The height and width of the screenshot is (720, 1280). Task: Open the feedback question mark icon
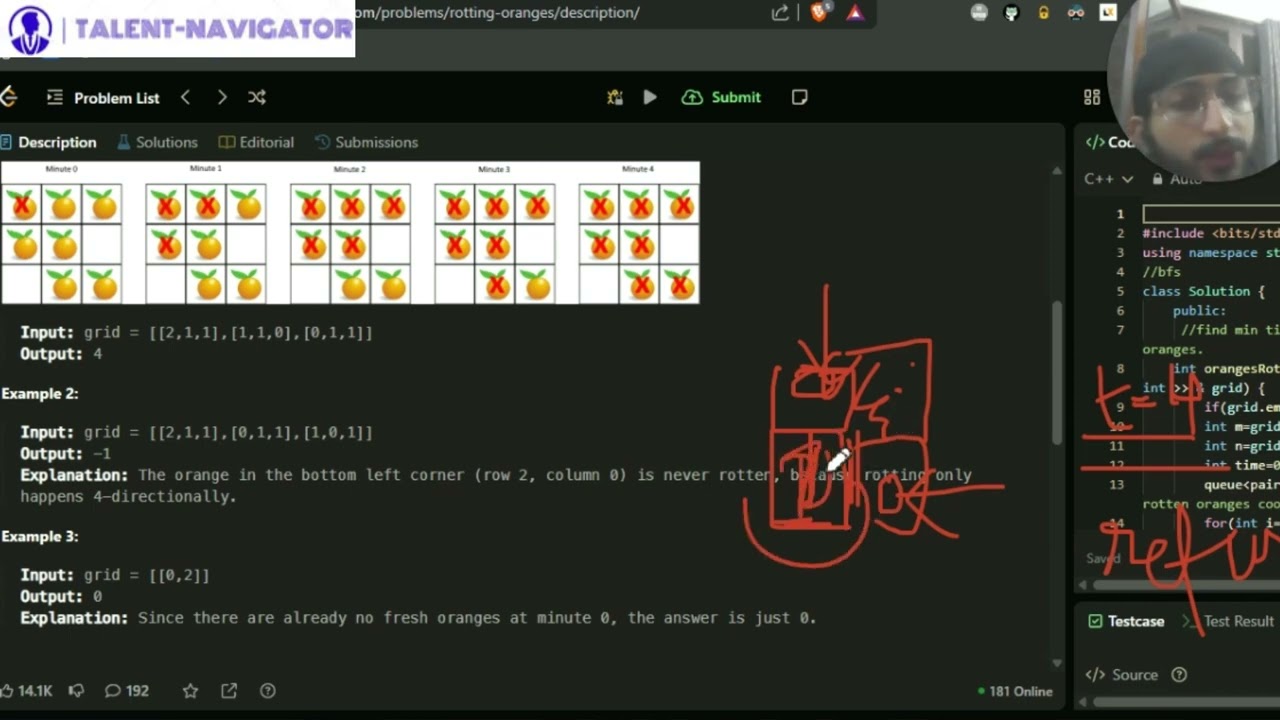267,691
